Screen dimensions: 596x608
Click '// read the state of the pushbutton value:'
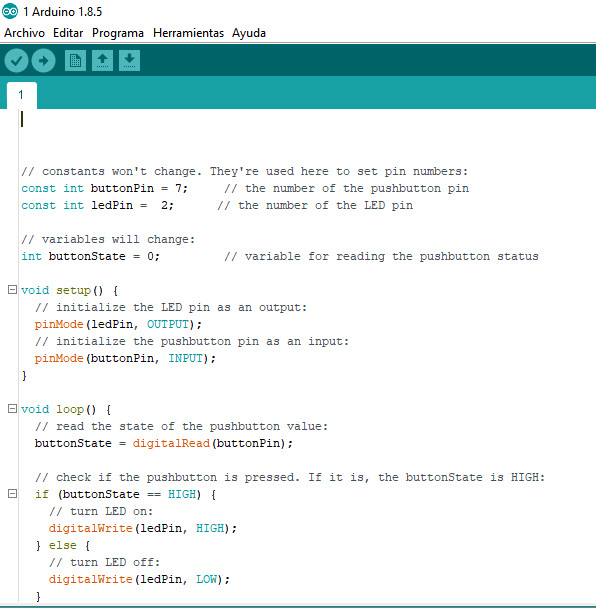(x=181, y=426)
